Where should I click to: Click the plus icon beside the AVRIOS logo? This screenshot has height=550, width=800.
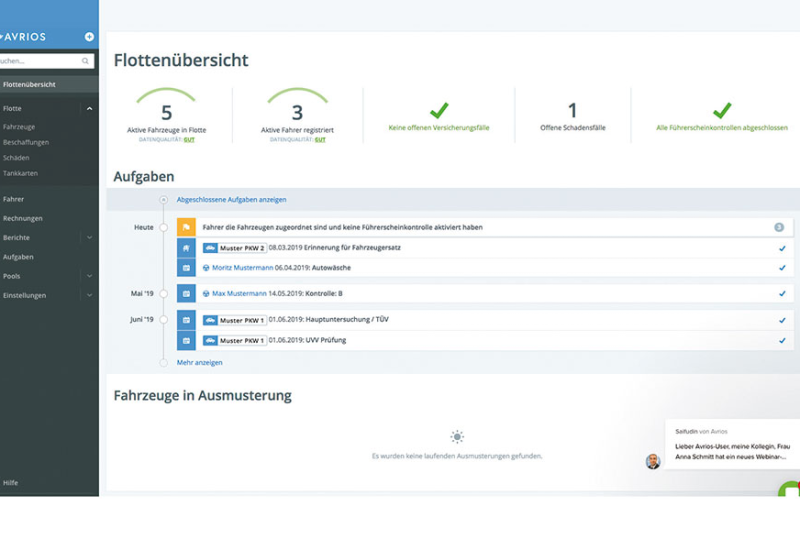[x=89, y=37]
